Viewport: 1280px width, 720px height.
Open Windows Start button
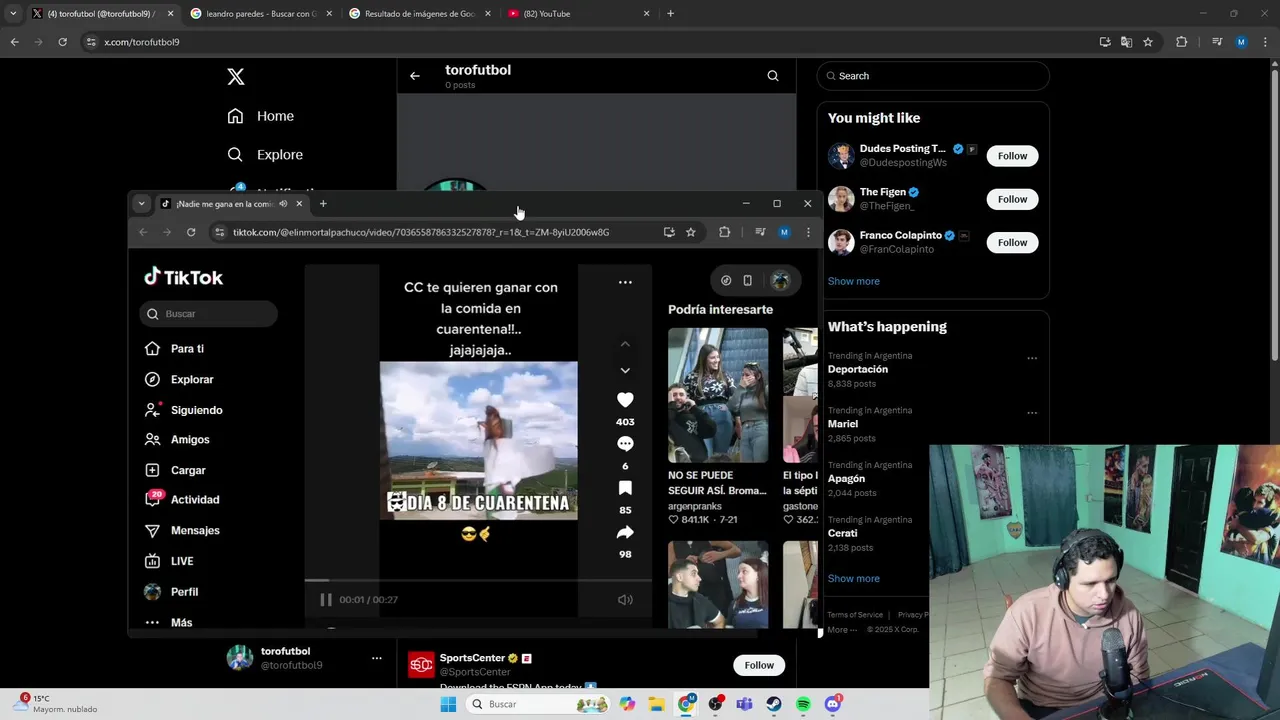(x=448, y=704)
